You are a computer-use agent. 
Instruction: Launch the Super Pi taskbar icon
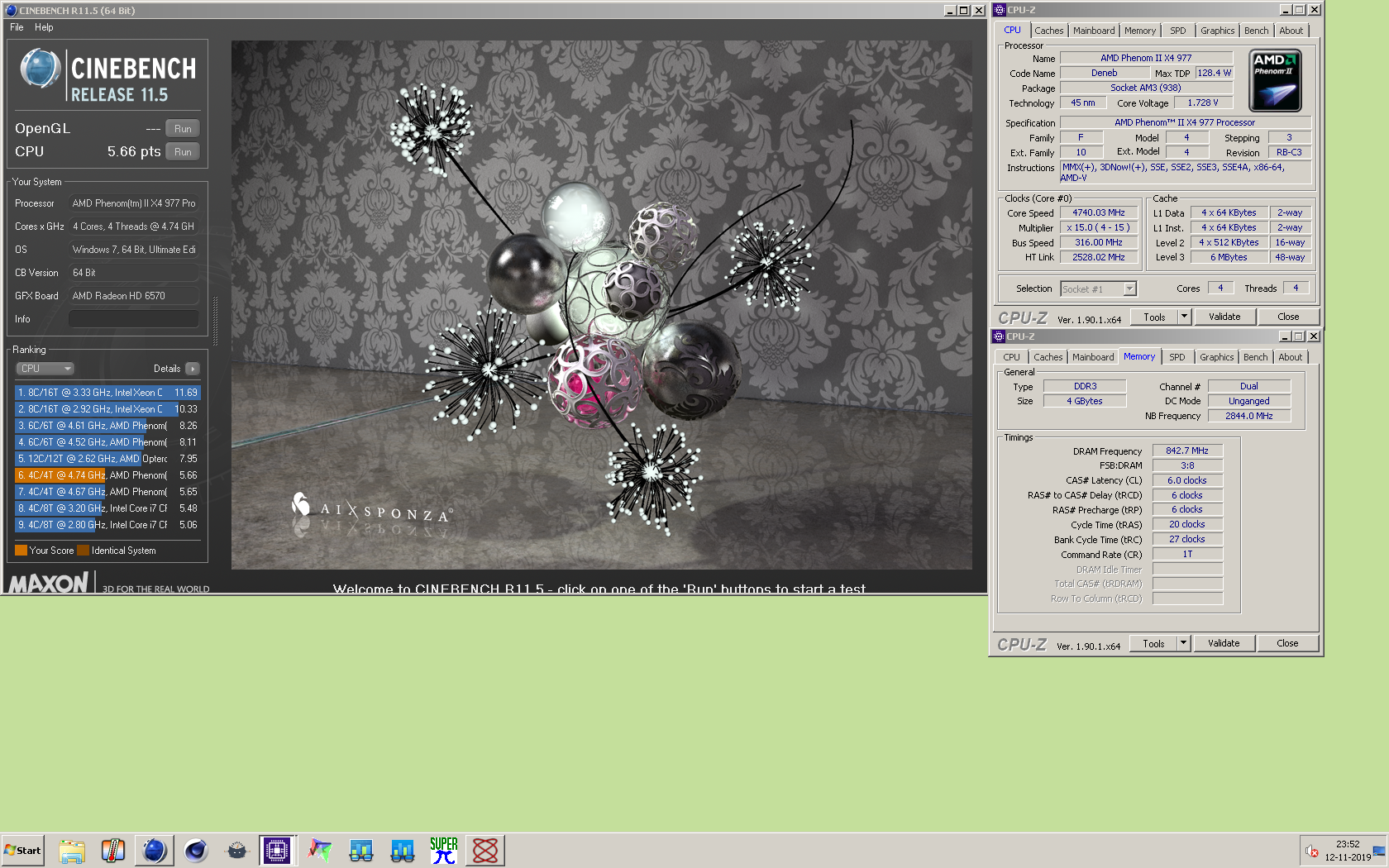click(x=444, y=850)
